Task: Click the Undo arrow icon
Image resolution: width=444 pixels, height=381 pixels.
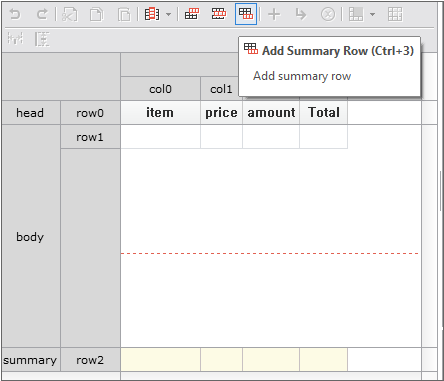Action: (15, 14)
